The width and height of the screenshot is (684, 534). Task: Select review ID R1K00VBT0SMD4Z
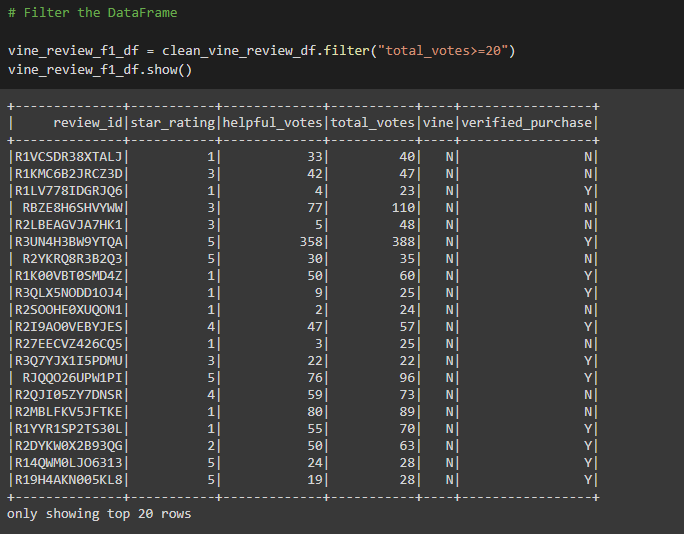point(68,276)
